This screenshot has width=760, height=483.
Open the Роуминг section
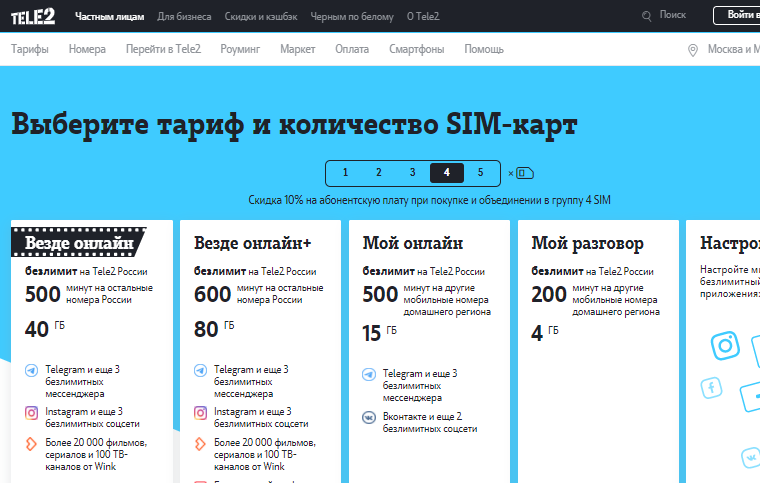coord(240,49)
